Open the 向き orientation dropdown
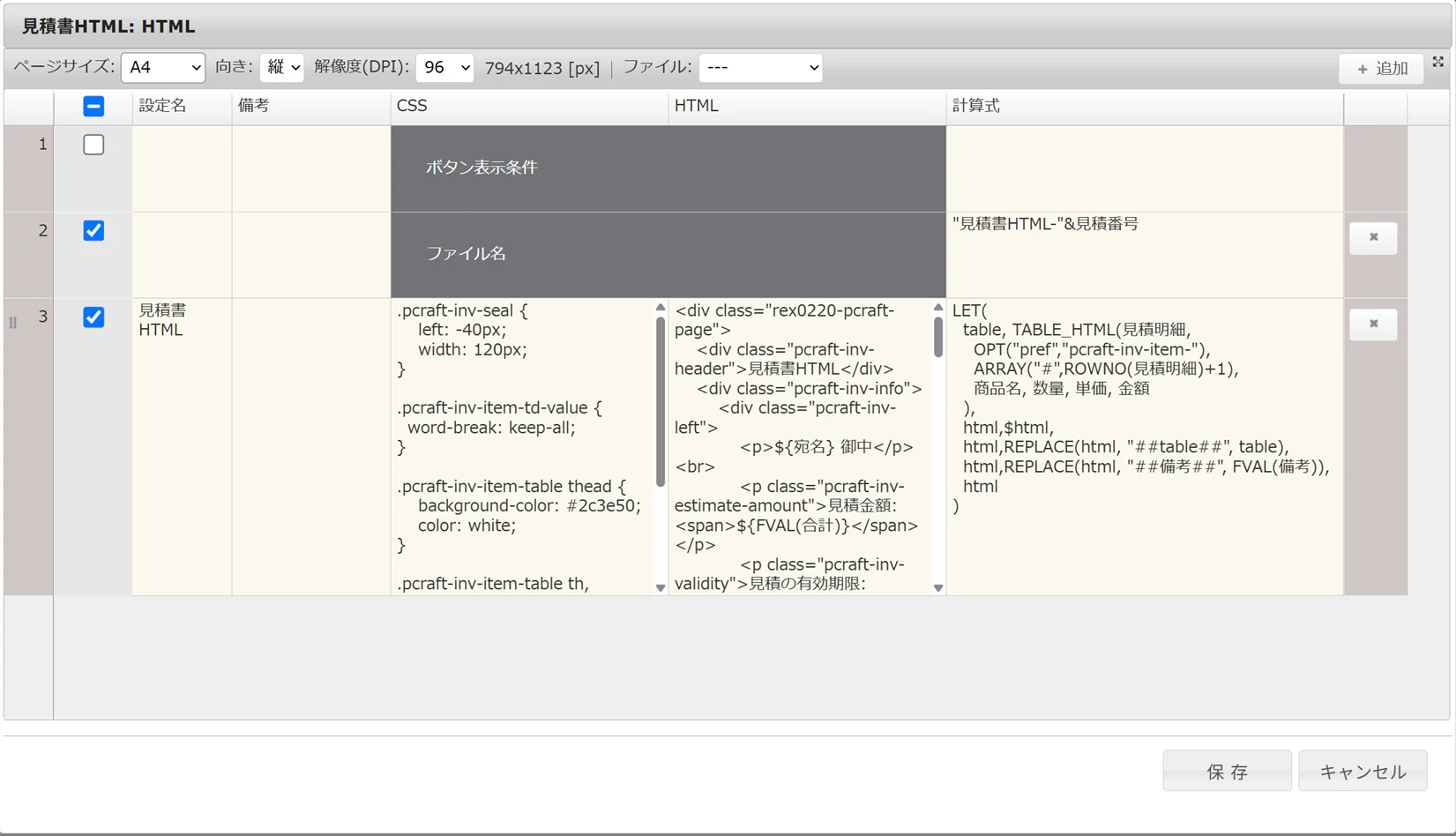The height and width of the screenshot is (836, 1456). (282, 67)
